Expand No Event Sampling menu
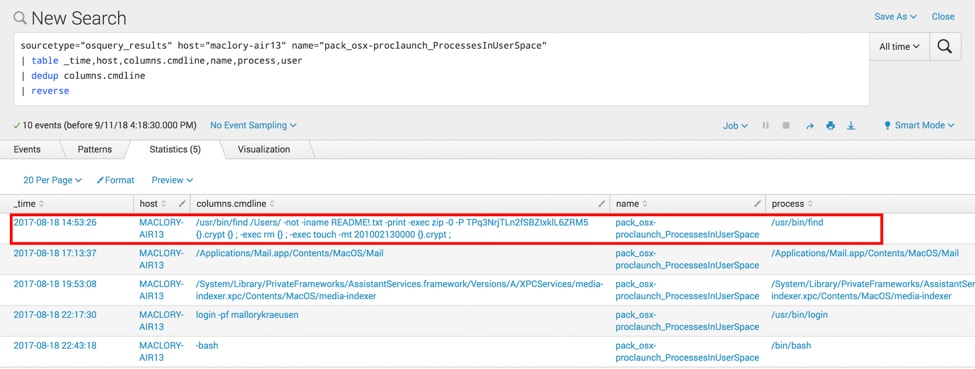Image resolution: width=975 pixels, height=369 pixels. coord(253,125)
